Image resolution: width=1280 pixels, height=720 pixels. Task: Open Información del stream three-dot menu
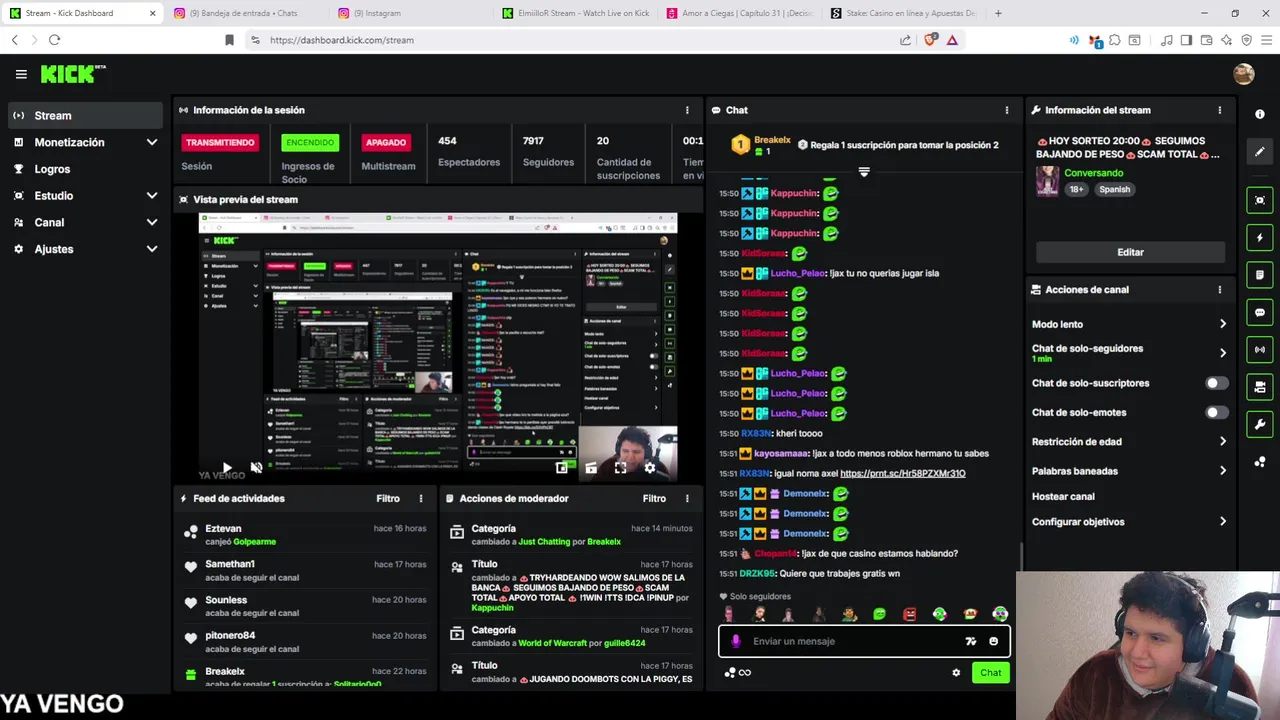pos(1219,110)
